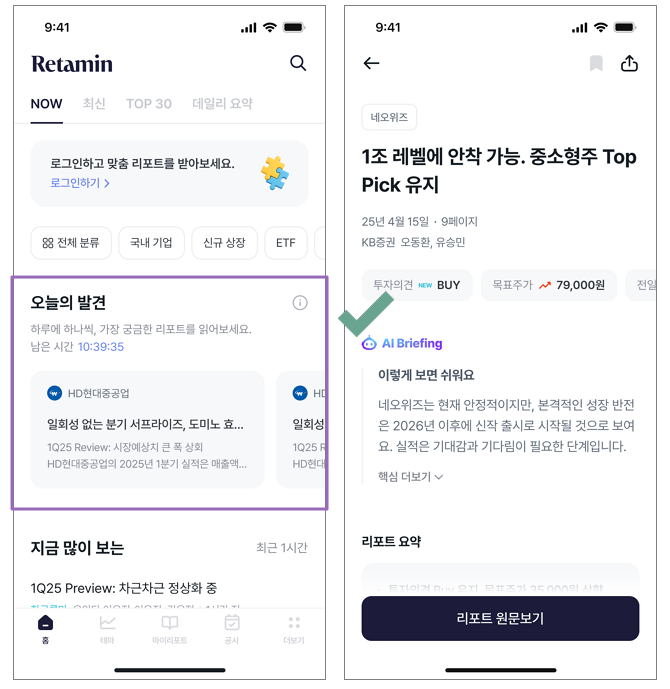The image size is (670, 689).
Task: Switch to the 최신 tab
Action: (x=94, y=104)
